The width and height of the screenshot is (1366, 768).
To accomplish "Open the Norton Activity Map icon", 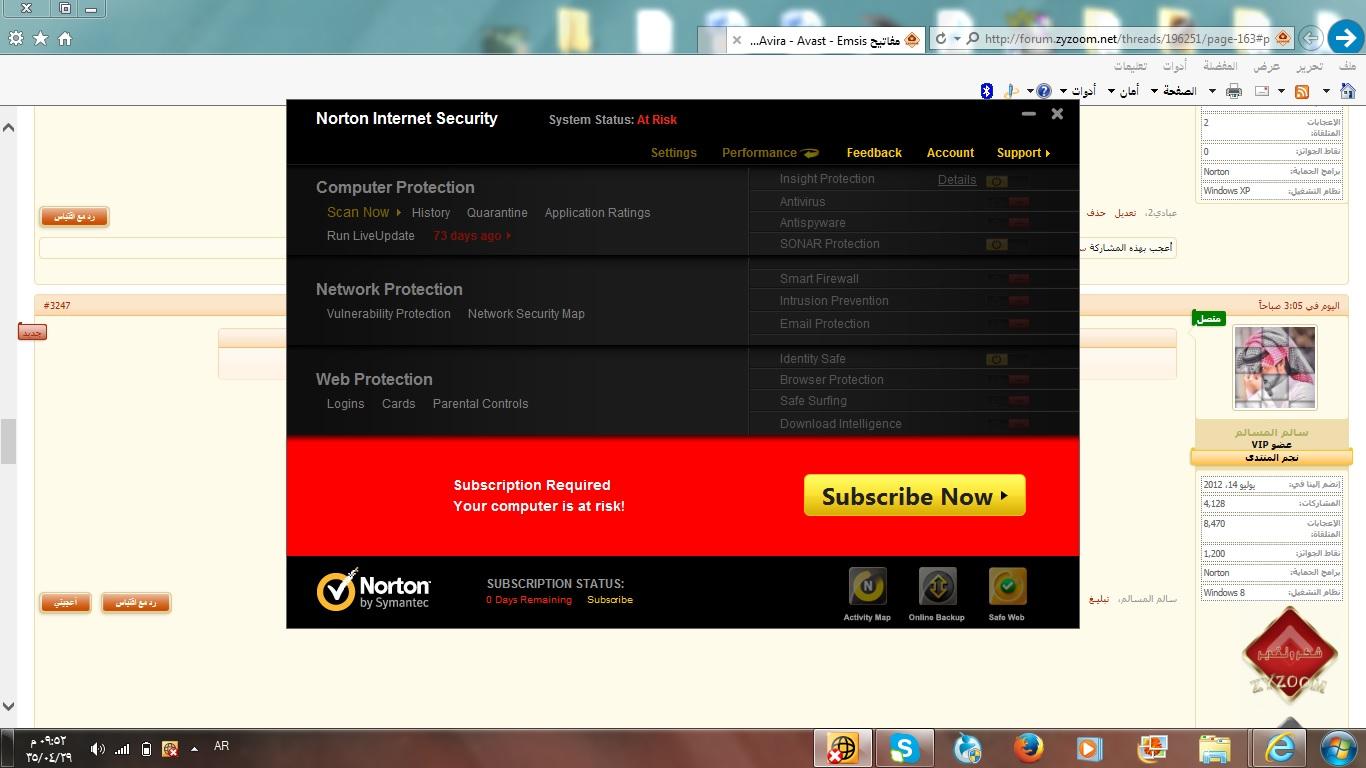I will point(867,587).
